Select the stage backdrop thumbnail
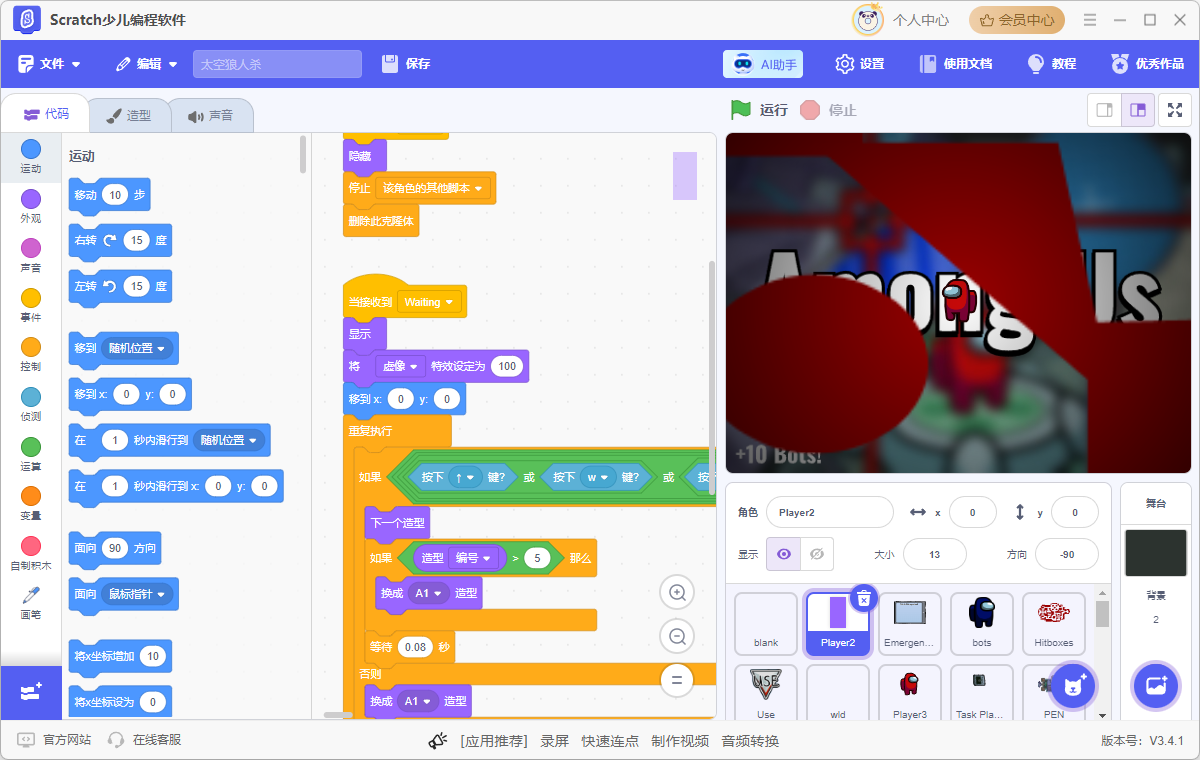Screen dimensions: 1200x760 [x=1155, y=553]
